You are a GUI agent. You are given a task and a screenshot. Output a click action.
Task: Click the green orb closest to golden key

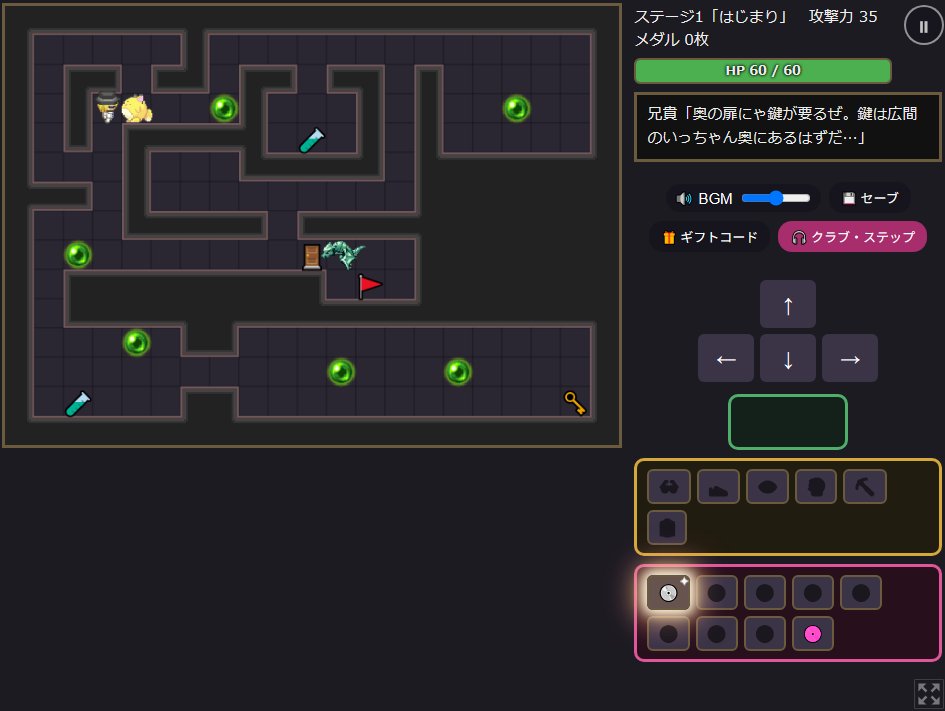[x=458, y=371]
